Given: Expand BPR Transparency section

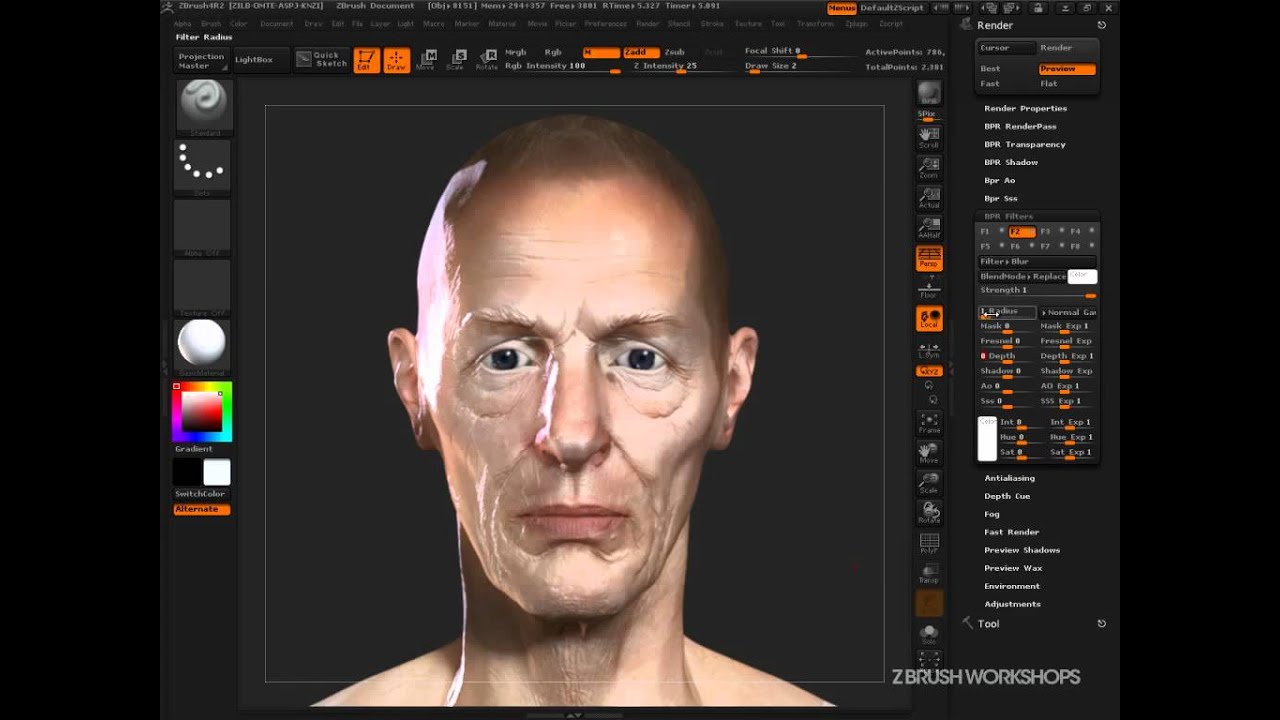Looking at the screenshot, I should point(1025,144).
